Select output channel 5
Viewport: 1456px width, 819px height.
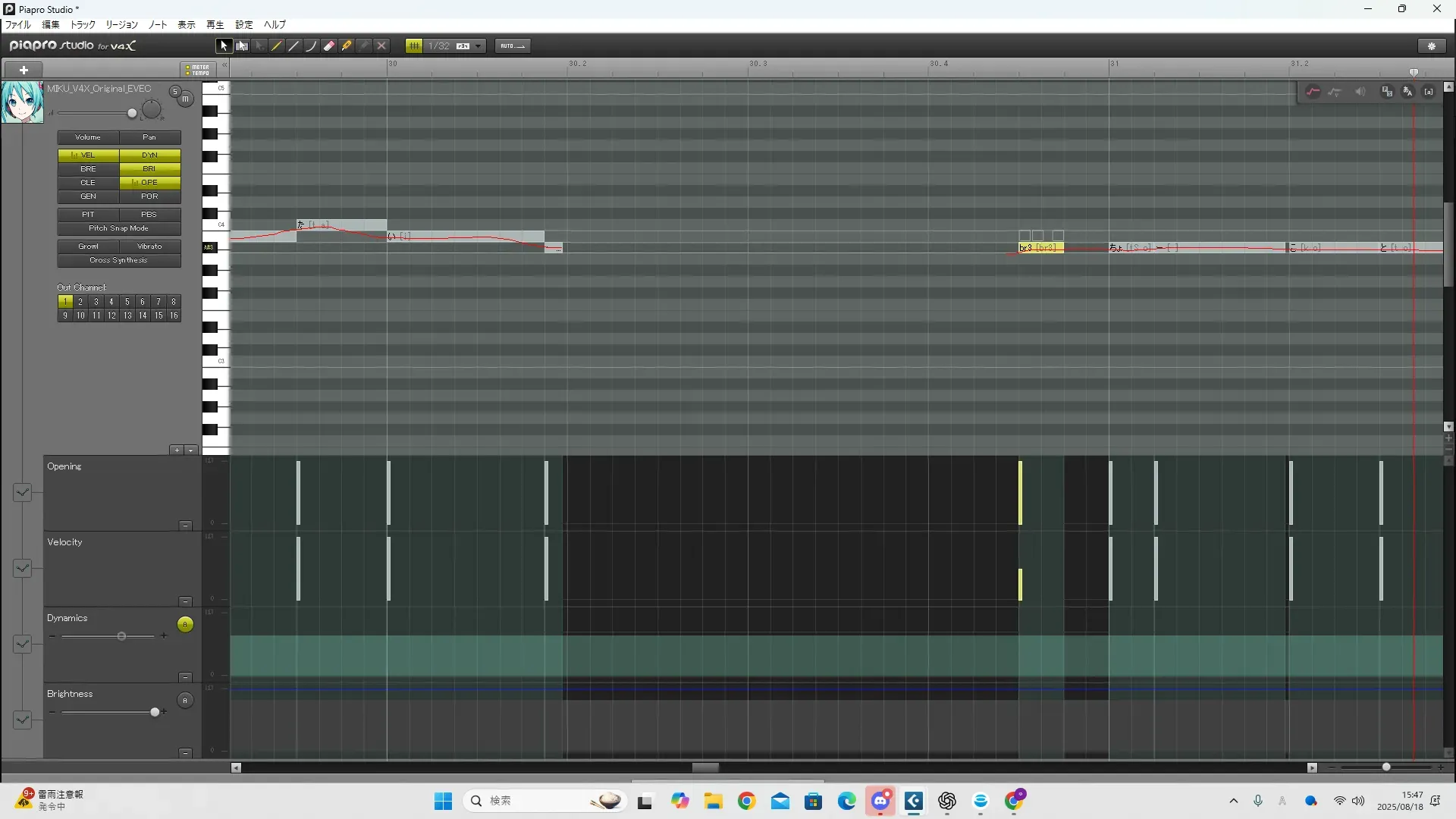127,302
